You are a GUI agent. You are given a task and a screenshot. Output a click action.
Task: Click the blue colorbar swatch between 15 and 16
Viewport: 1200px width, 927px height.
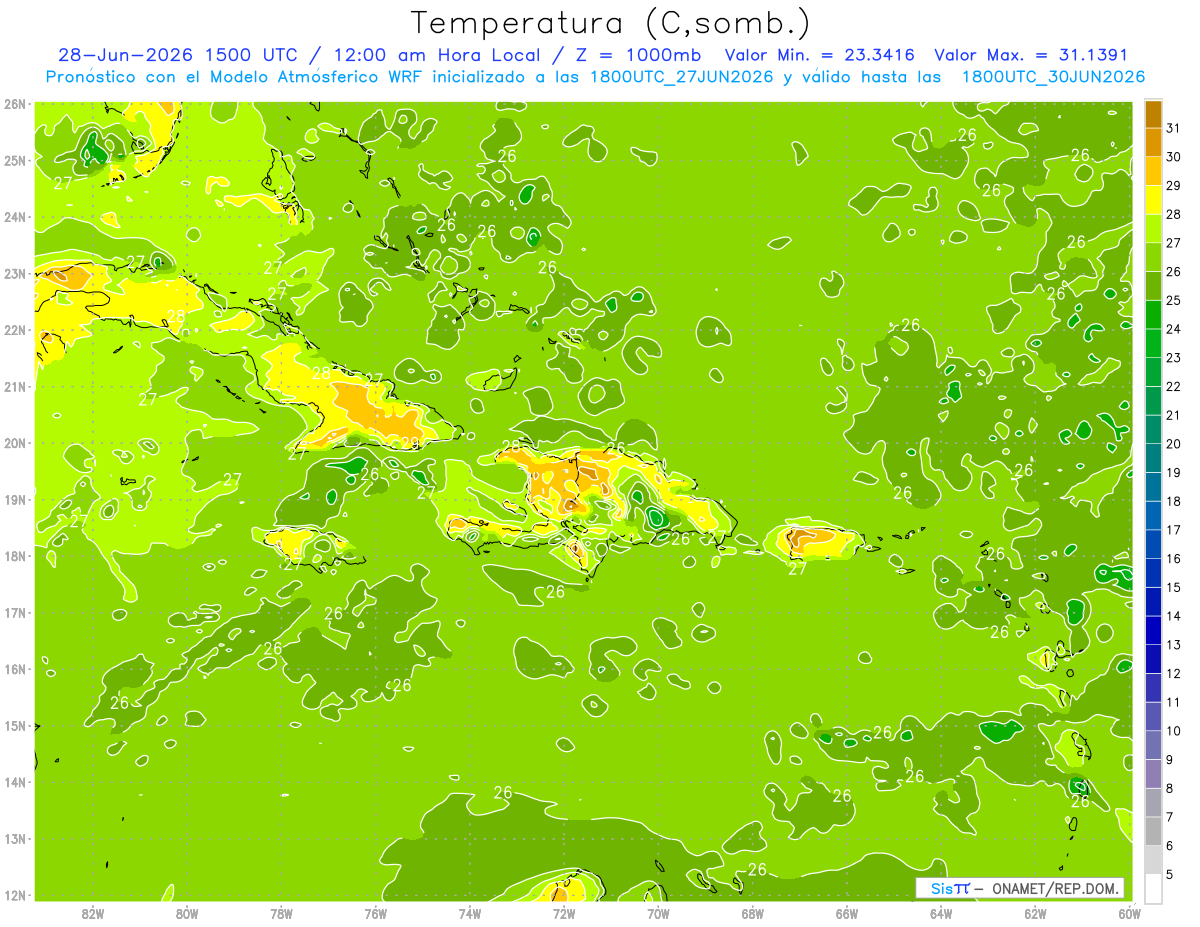tap(1153, 573)
